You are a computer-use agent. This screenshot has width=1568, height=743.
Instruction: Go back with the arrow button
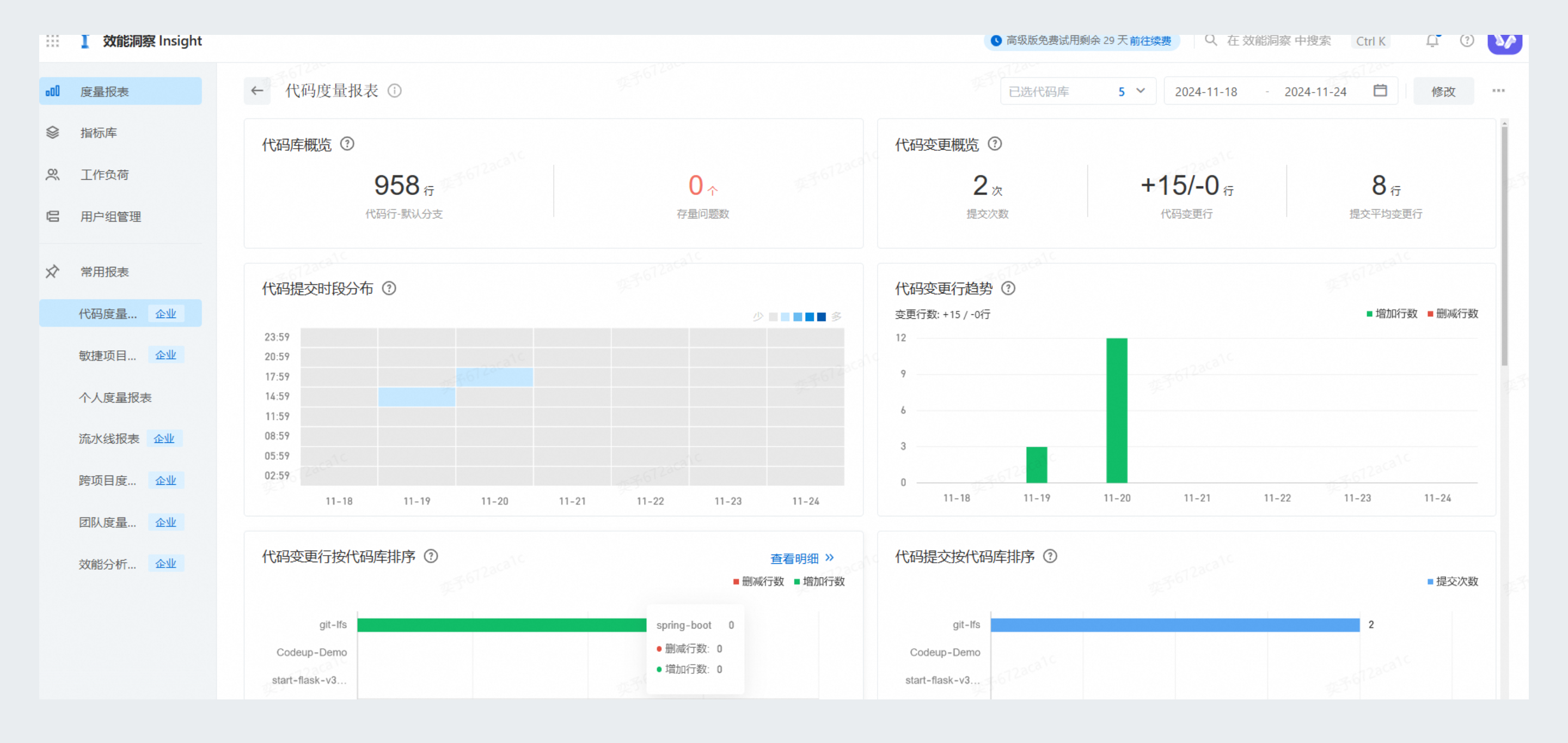pyautogui.click(x=257, y=91)
